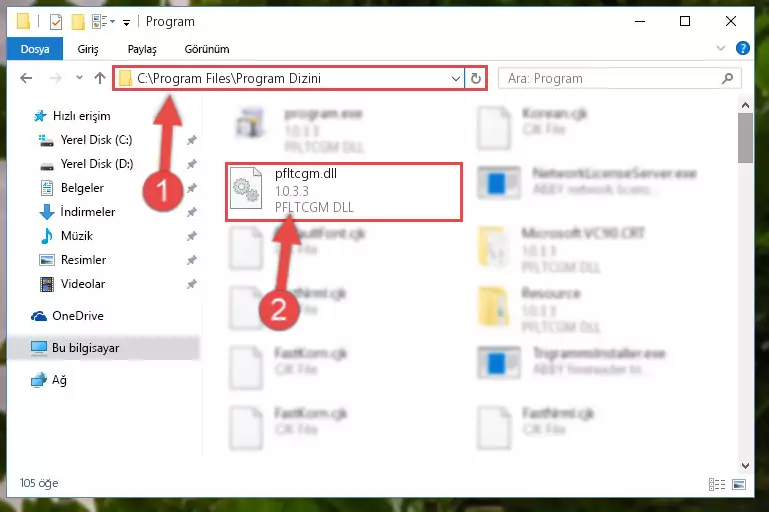This screenshot has width=769, height=512.
Task: Refresh the current folder view
Action: [x=476, y=78]
